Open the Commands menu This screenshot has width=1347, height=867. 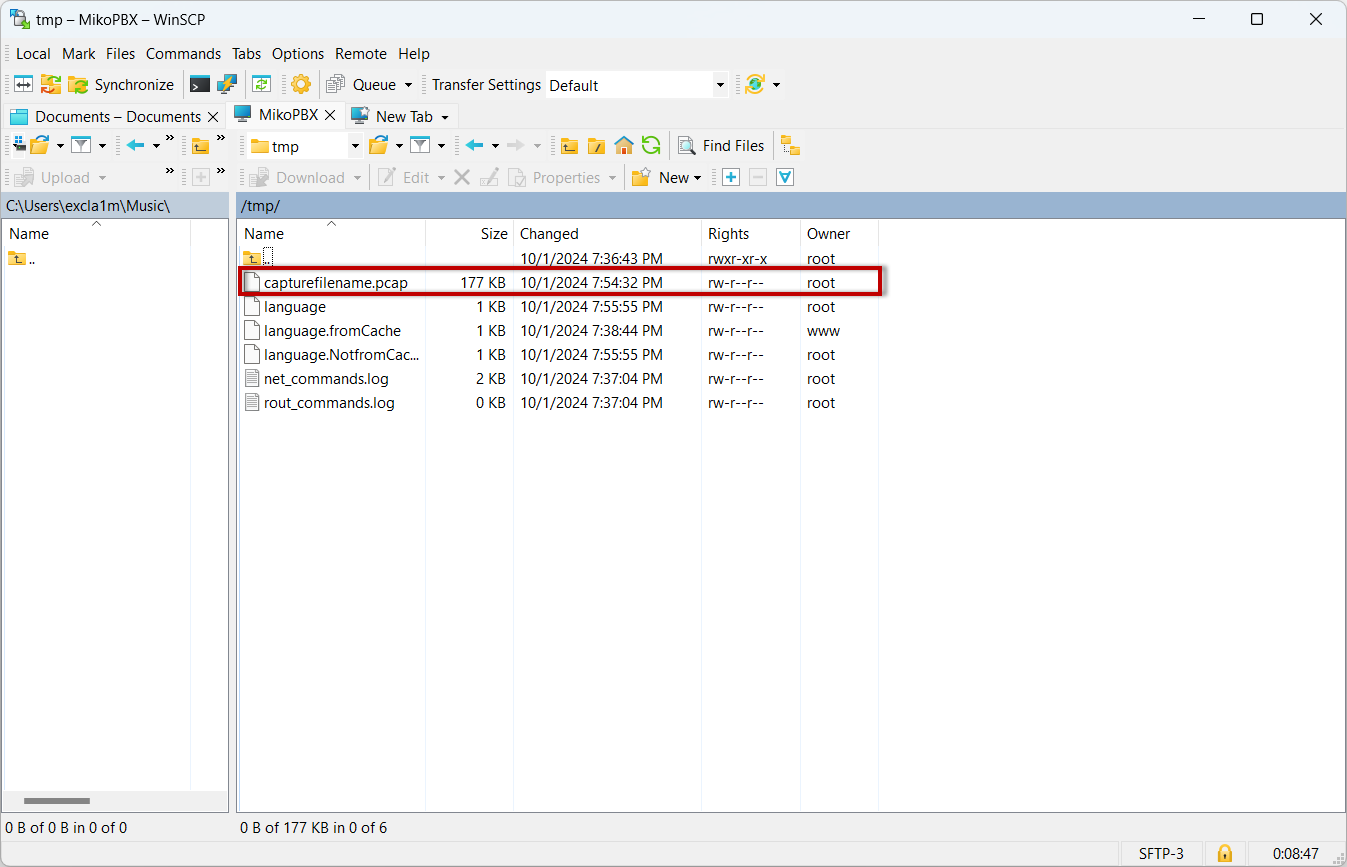coord(183,54)
